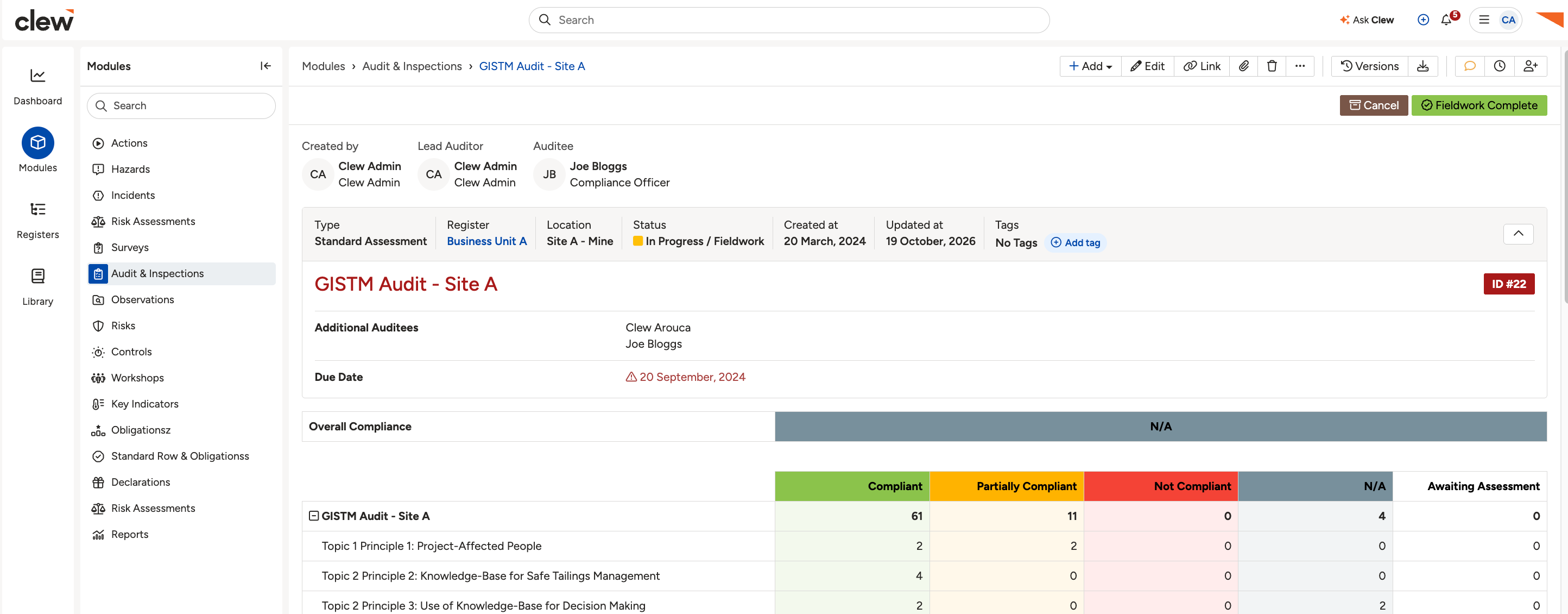Click the Partially Compliant column header
Image resolution: width=1568 pixels, height=614 pixels.
coord(1006,486)
